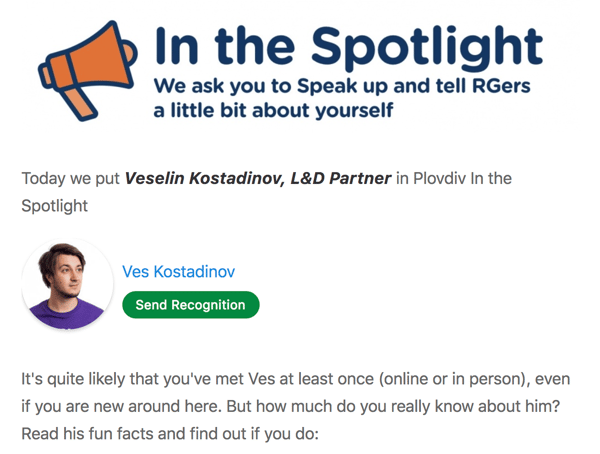
Task: Click the "But how much do you really know" sentence
Action: (x=400, y=408)
